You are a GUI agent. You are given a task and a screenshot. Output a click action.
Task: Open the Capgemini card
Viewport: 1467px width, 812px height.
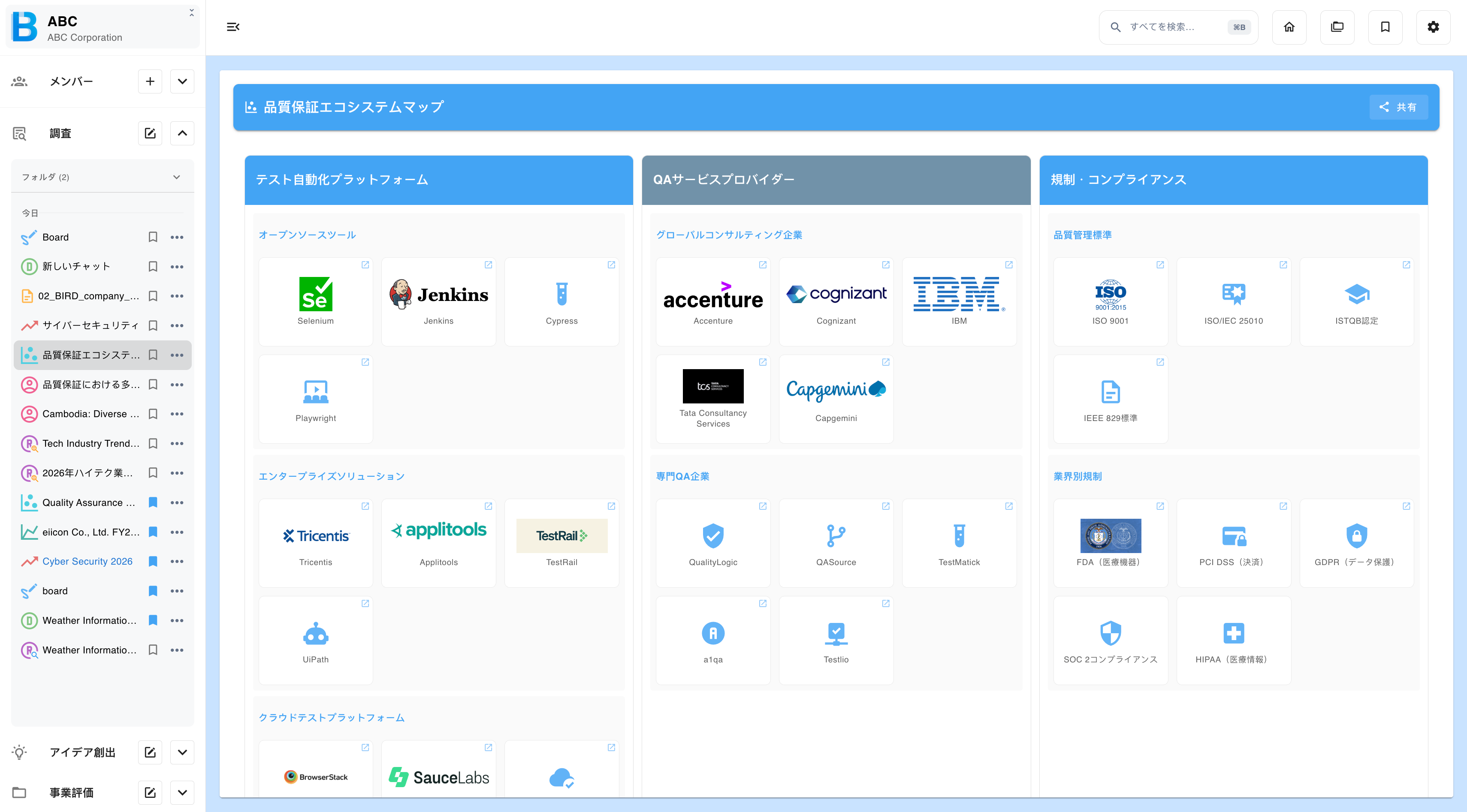pos(836,399)
